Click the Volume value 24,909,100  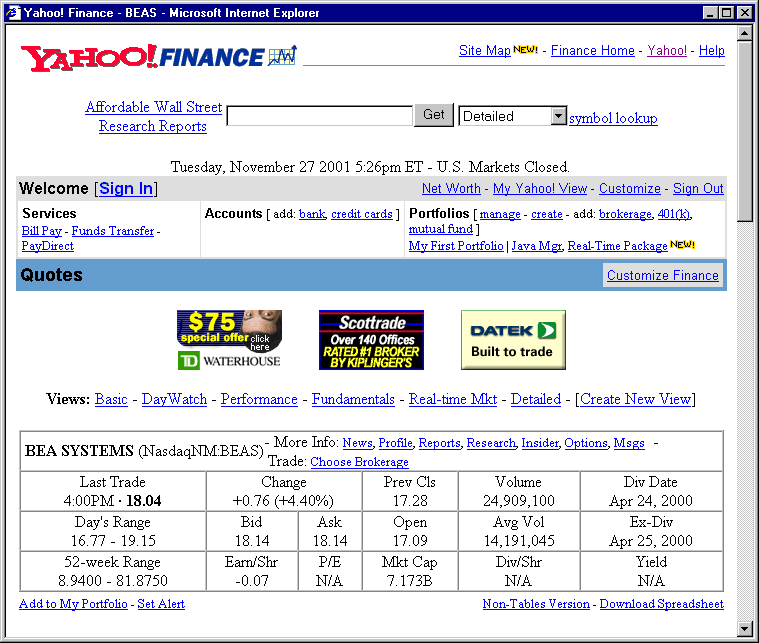pos(519,501)
